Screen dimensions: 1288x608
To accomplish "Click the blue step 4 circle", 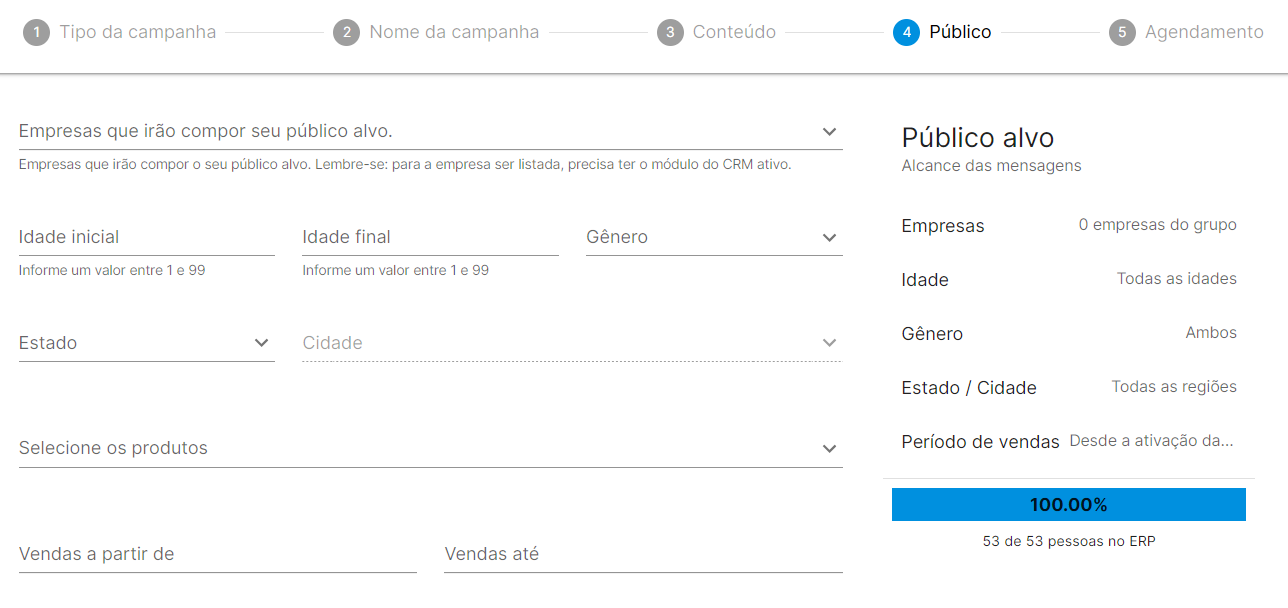I will [906, 33].
